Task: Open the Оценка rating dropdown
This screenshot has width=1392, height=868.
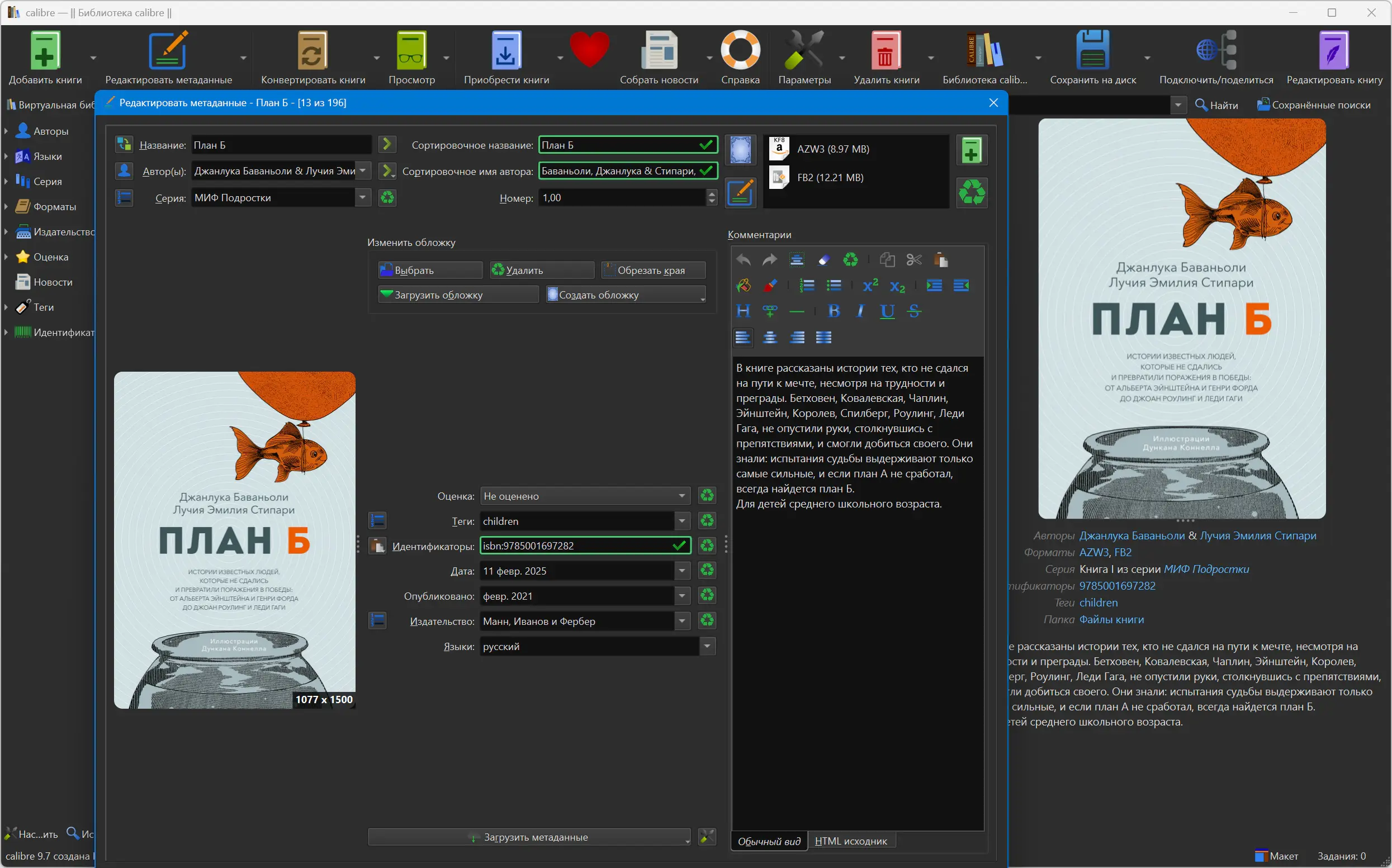Action: [681, 495]
